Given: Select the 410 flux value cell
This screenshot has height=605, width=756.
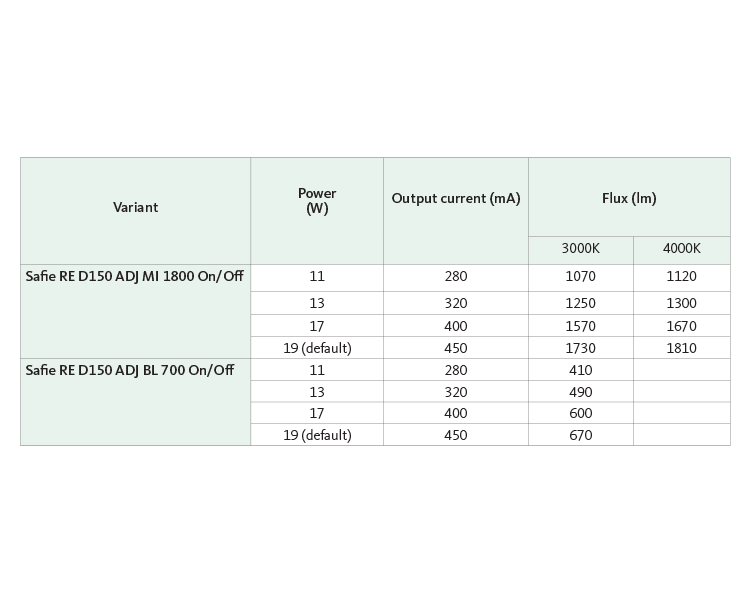Looking at the screenshot, I should [x=580, y=370].
